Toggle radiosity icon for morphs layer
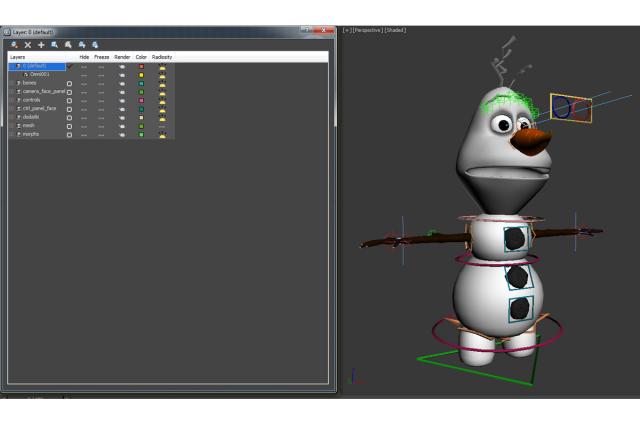 [162, 135]
